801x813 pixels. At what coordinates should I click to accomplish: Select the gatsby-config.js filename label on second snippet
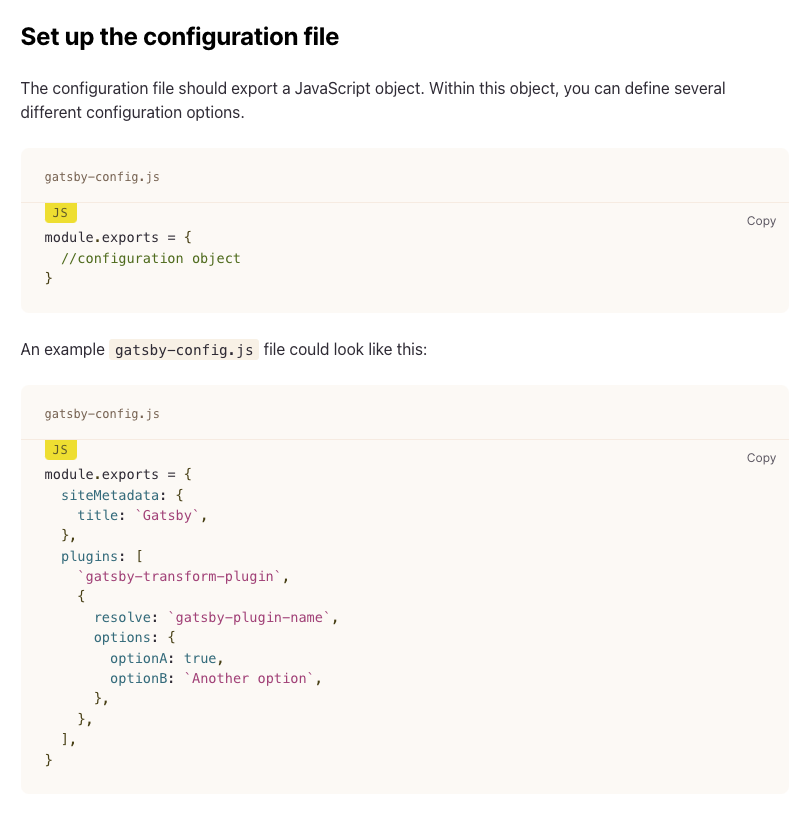click(101, 413)
